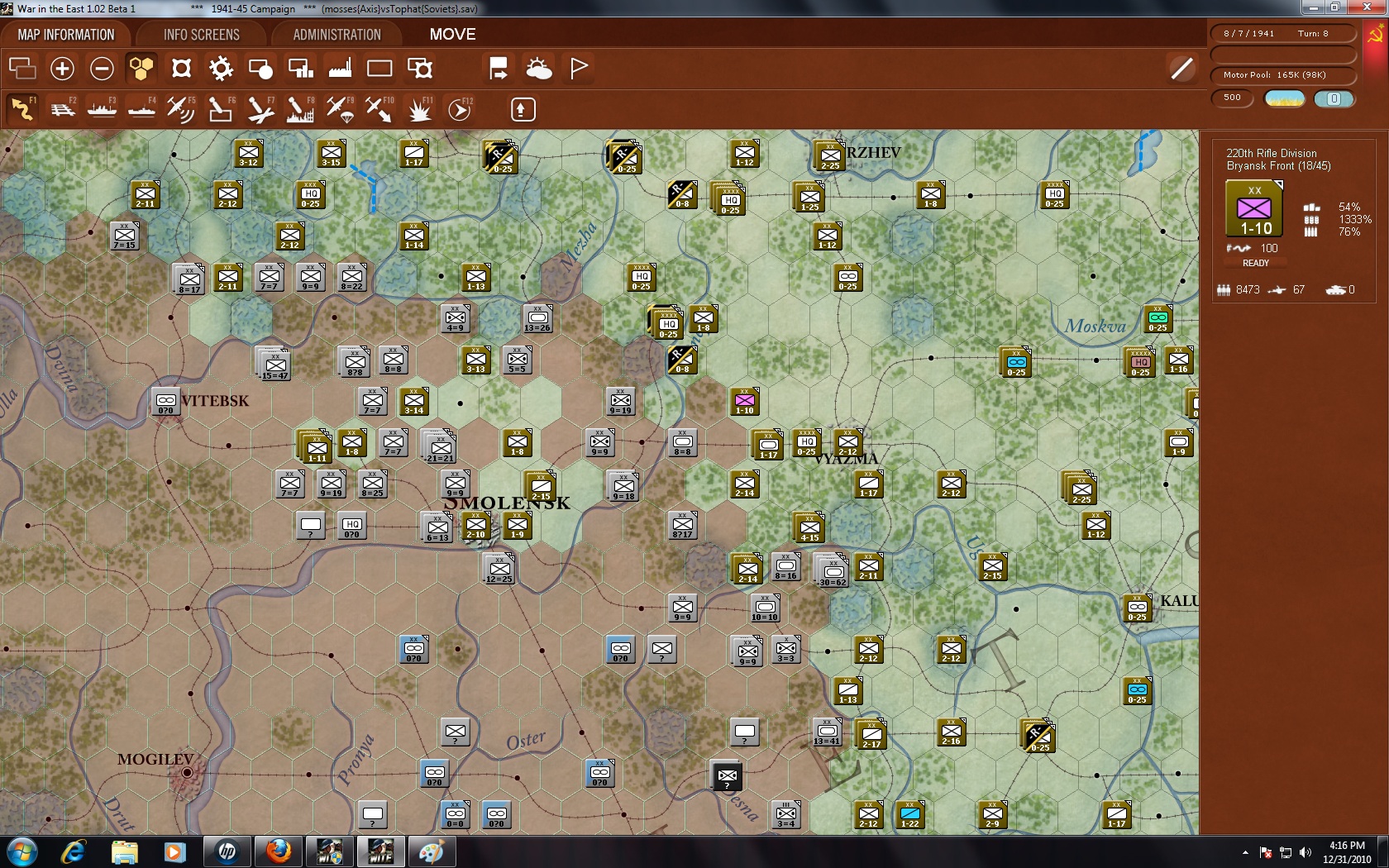Viewport: 1389px width, 868px height.
Task: Open Firefox from the Windows taskbar
Action: (x=279, y=851)
